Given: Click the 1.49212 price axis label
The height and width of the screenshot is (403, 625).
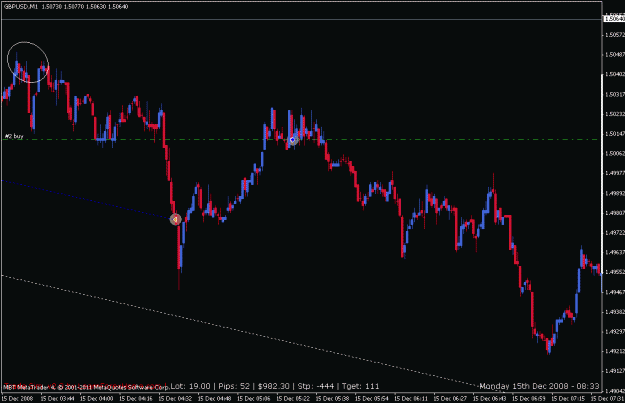Looking at the screenshot, I should [x=615, y=351].
